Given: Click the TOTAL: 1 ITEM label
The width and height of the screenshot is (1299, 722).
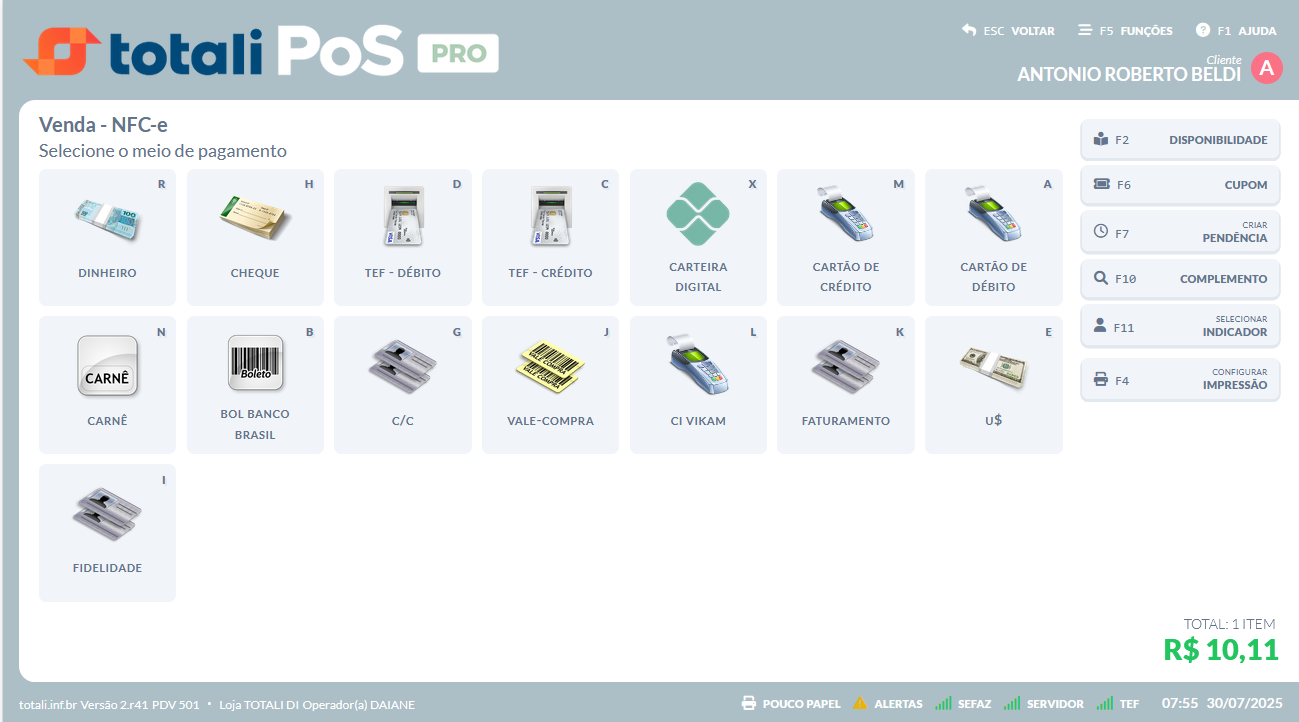Looking at the screenshot, I should 1229,624.
